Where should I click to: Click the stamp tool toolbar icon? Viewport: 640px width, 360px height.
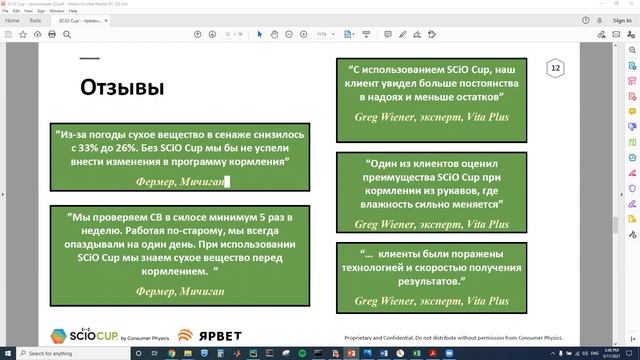[x=432, y=35]
